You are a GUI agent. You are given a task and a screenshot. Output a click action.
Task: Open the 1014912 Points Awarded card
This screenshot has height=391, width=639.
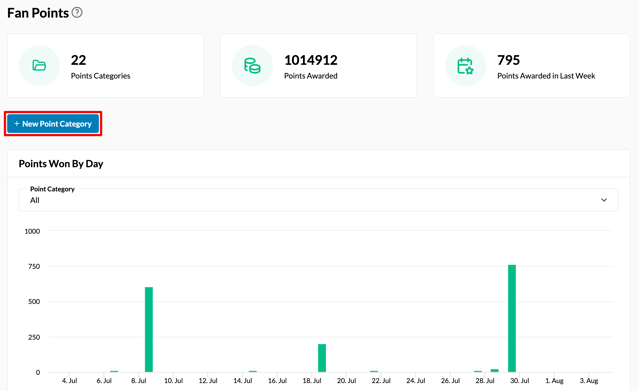(319, 66)
